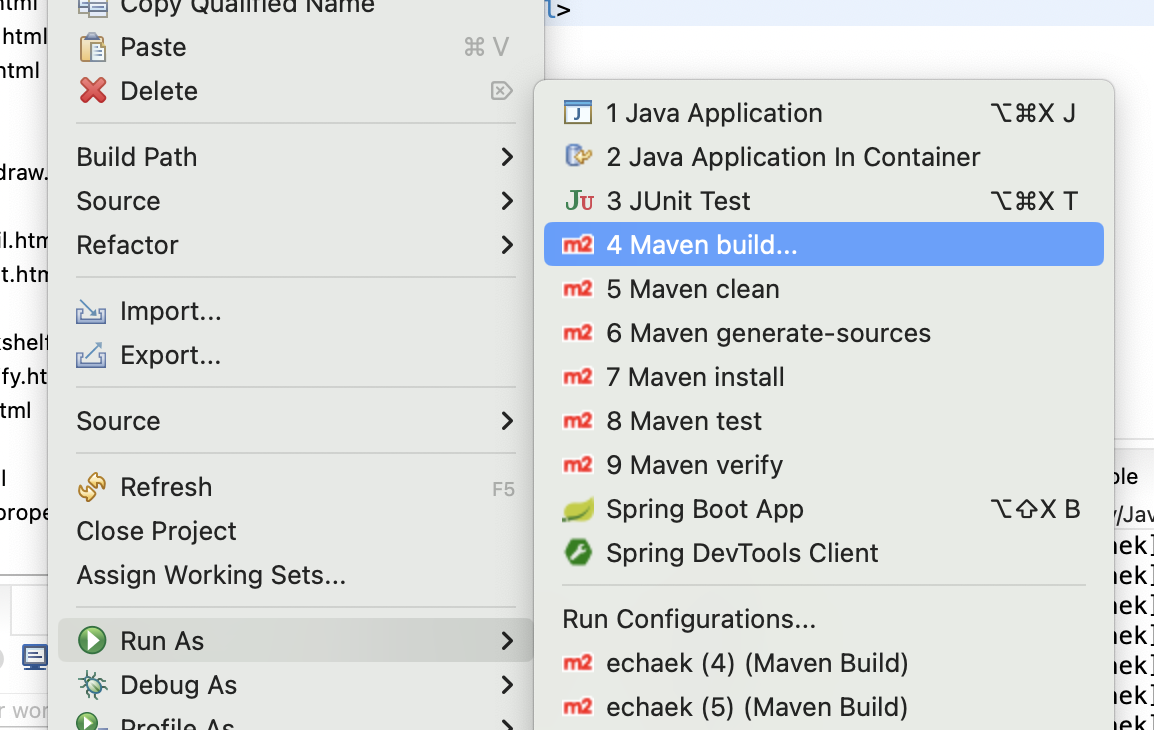
Task: Select 8 Maven test
Action: (x=824, y=420)
